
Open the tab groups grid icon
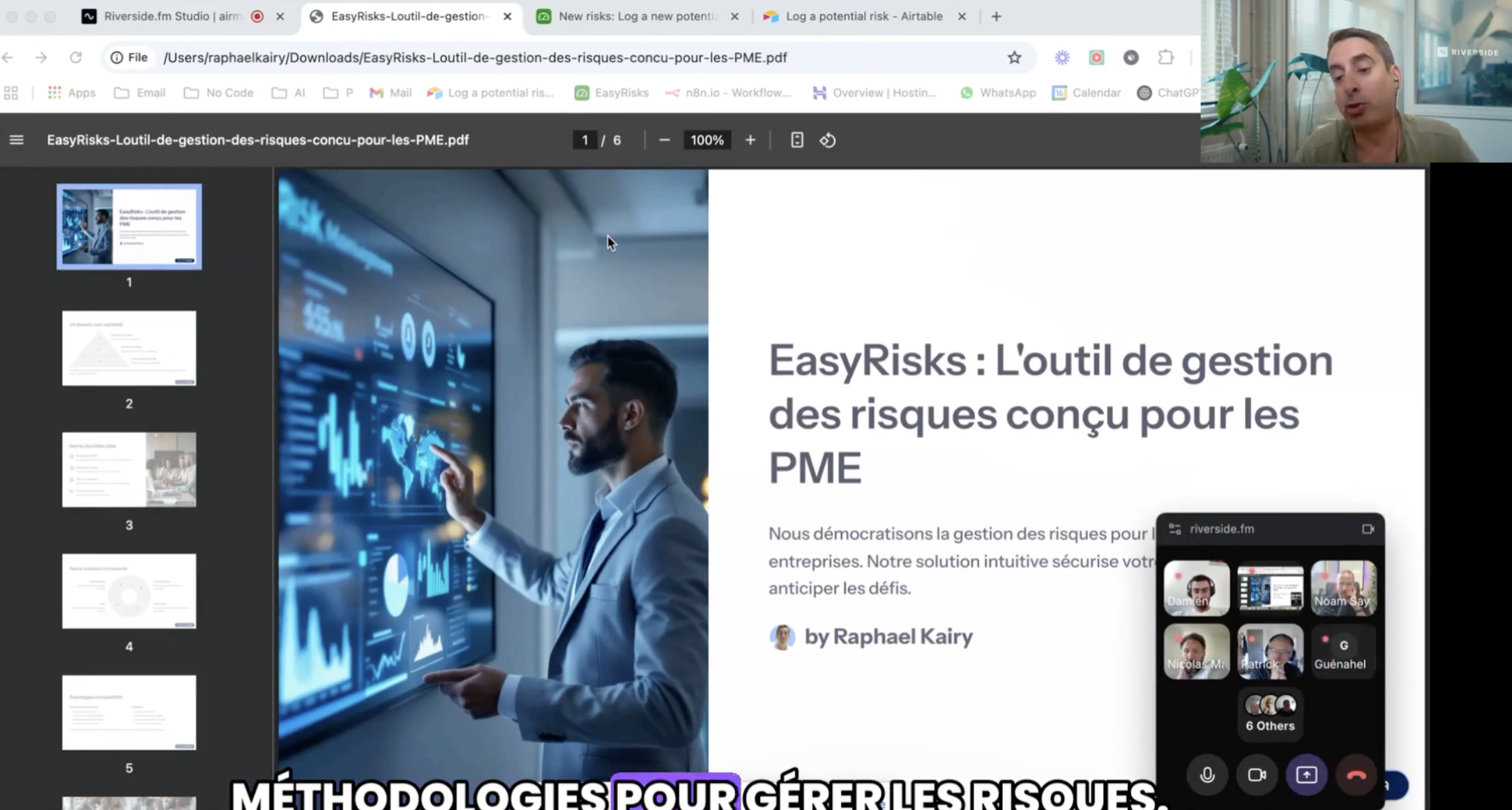coord(11,93)
